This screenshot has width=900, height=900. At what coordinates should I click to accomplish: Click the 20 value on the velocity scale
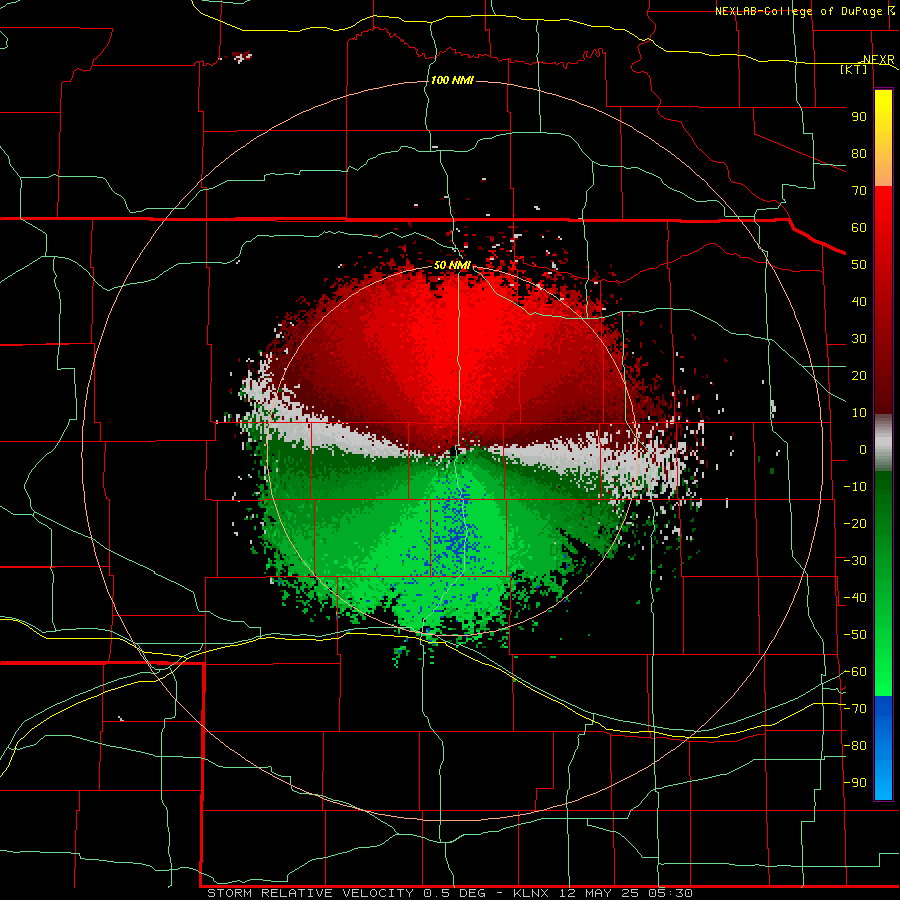pos(859,375)
